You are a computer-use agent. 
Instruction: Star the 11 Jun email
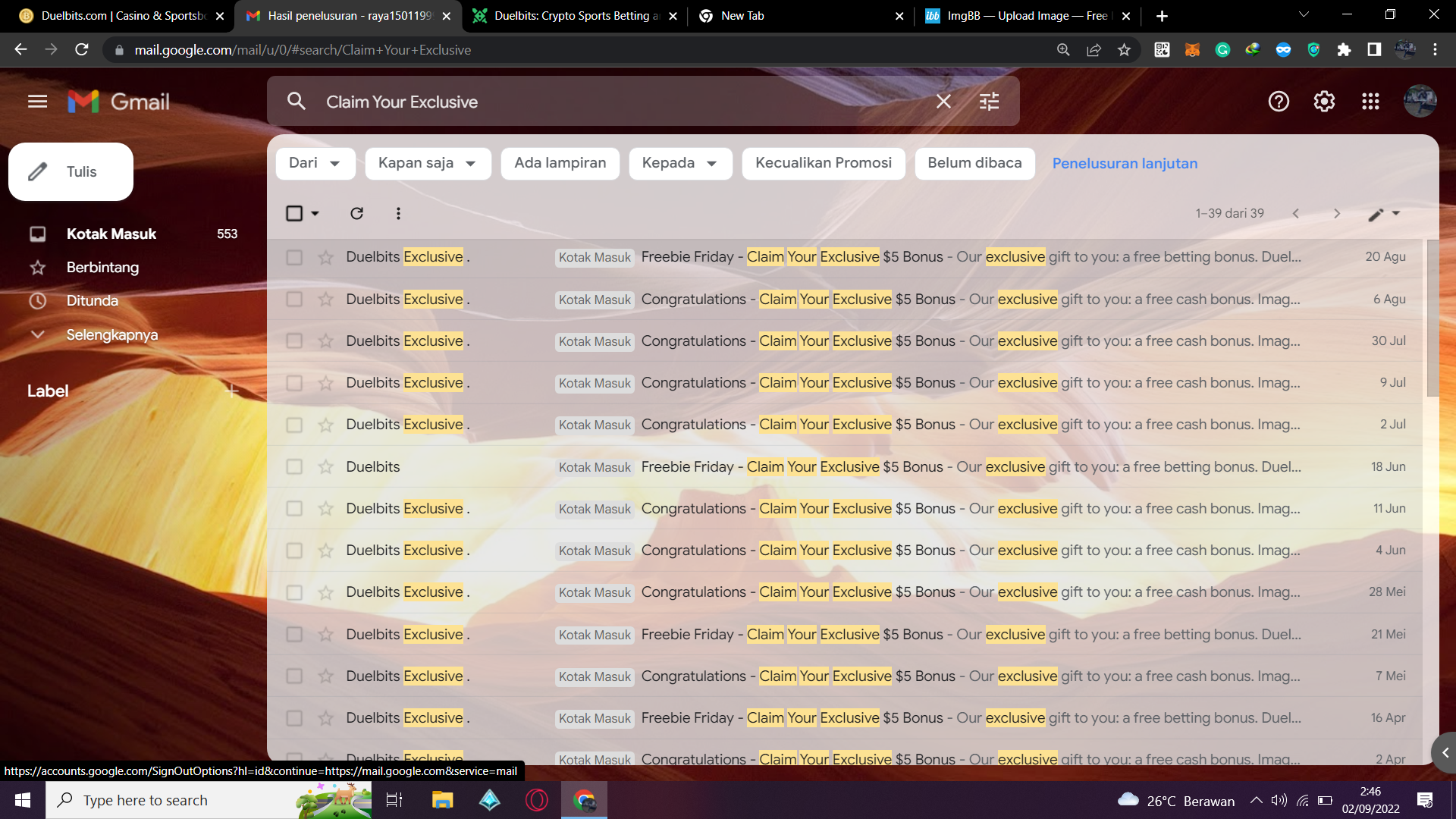[326, 509]
